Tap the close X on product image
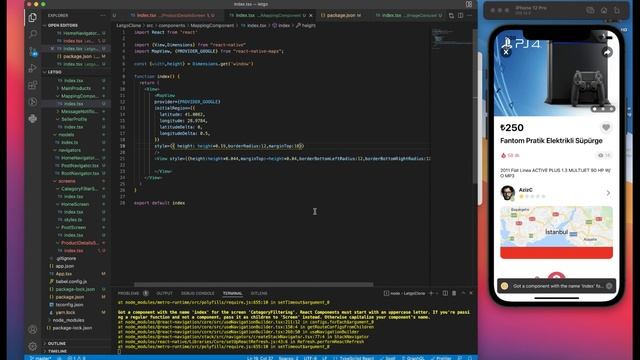Screen dimensions: 640x360 [506, 52]
